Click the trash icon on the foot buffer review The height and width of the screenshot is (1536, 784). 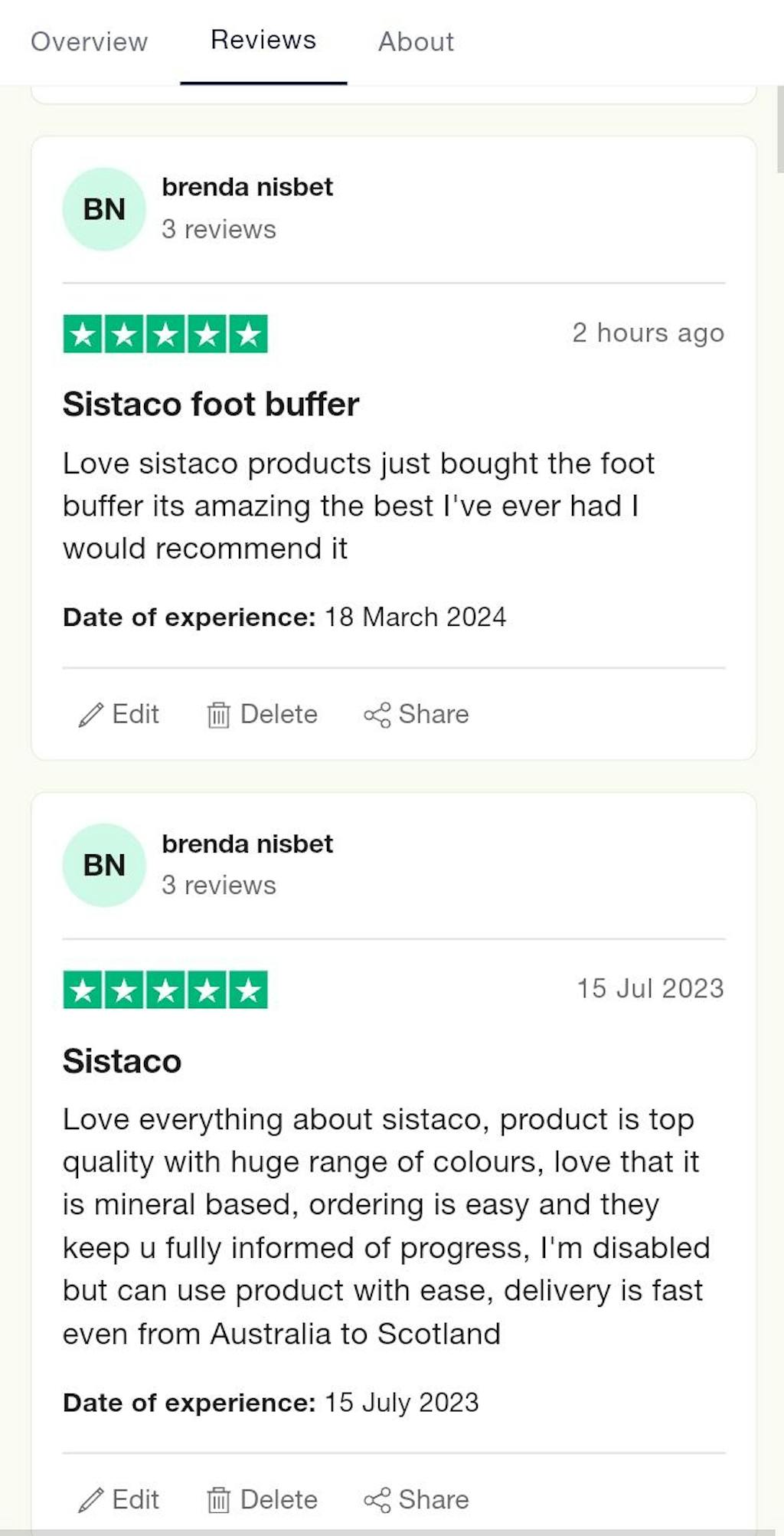(218, 715)
